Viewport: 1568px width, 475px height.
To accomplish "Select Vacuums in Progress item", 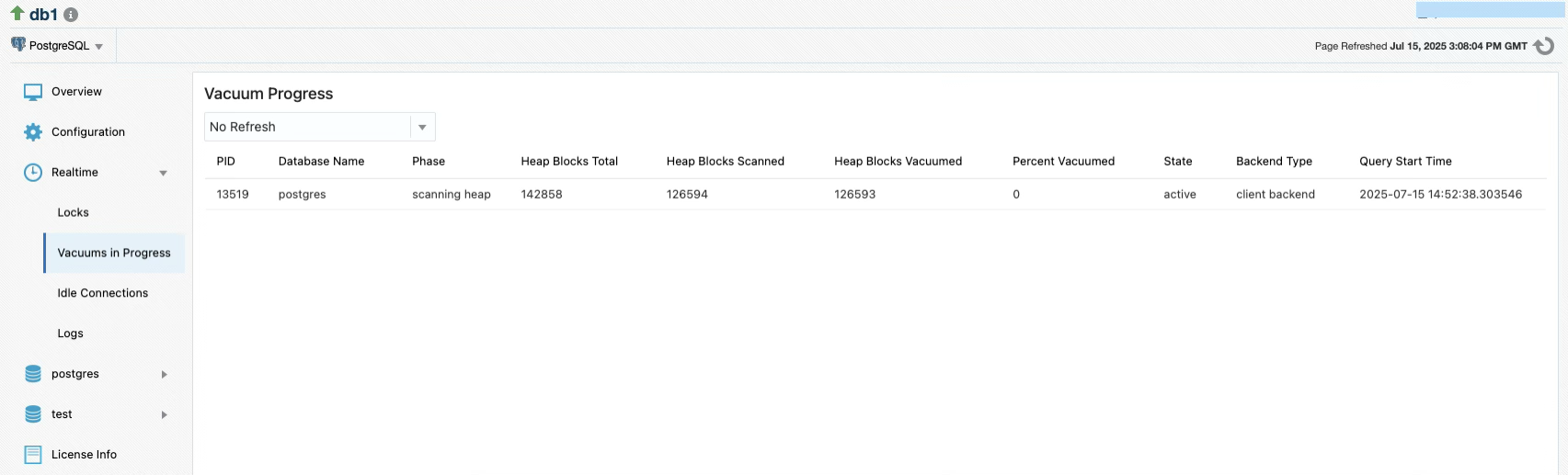I will (x=114, y=253).
